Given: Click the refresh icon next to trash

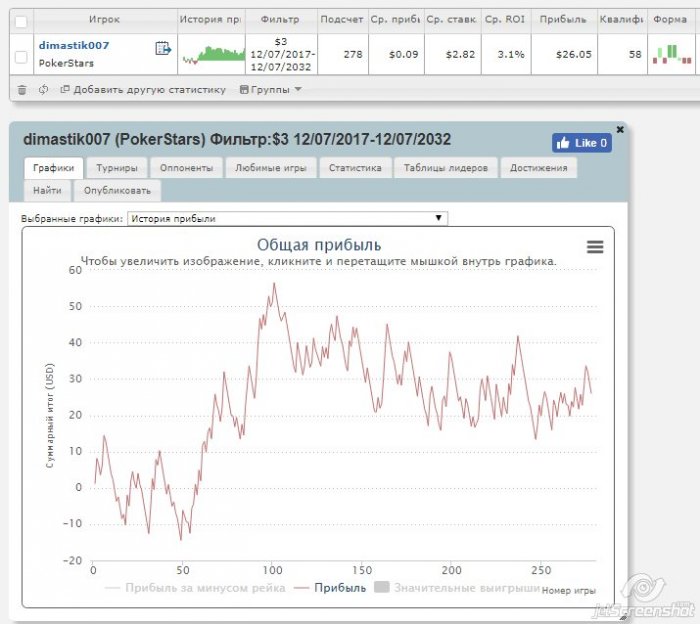Looking at the screenshot, I should pyautogui.click(x=43, y=89).
